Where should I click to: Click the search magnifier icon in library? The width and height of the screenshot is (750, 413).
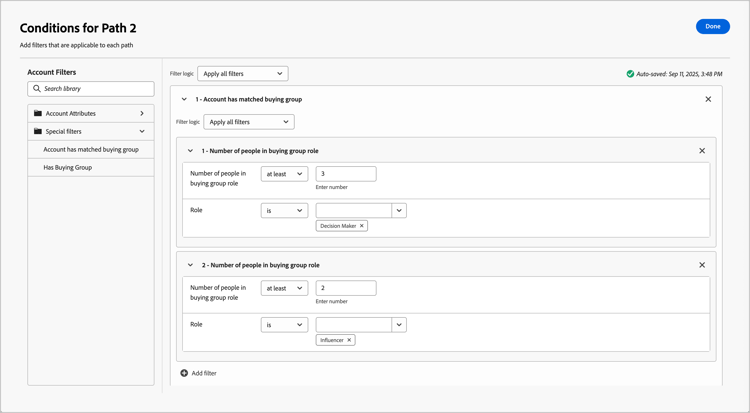click(37, 89)
